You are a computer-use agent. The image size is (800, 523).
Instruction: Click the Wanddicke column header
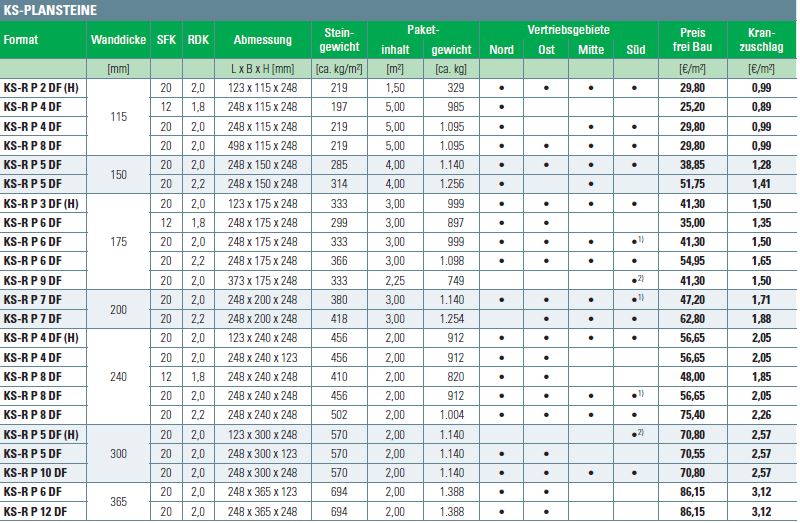tap(119, 40)
